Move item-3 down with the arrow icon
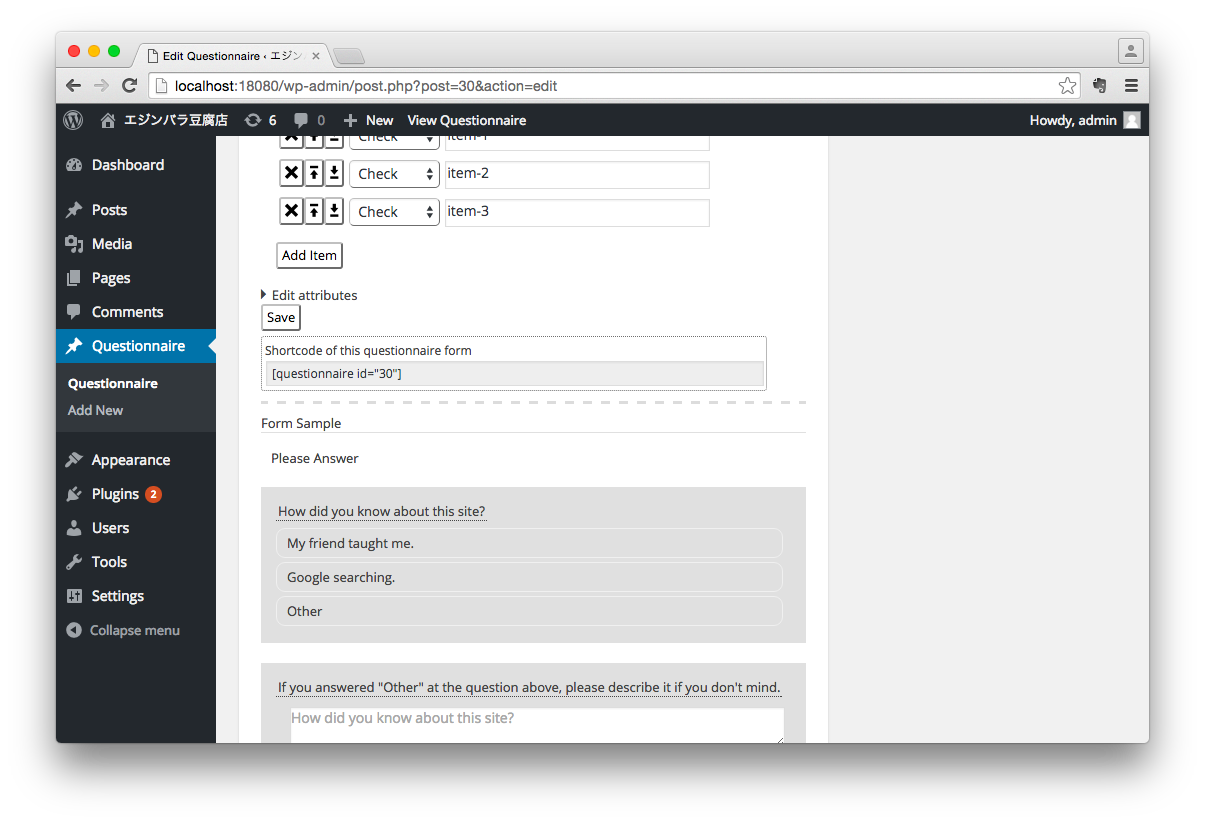1205x823 pixels. [334, 212]
